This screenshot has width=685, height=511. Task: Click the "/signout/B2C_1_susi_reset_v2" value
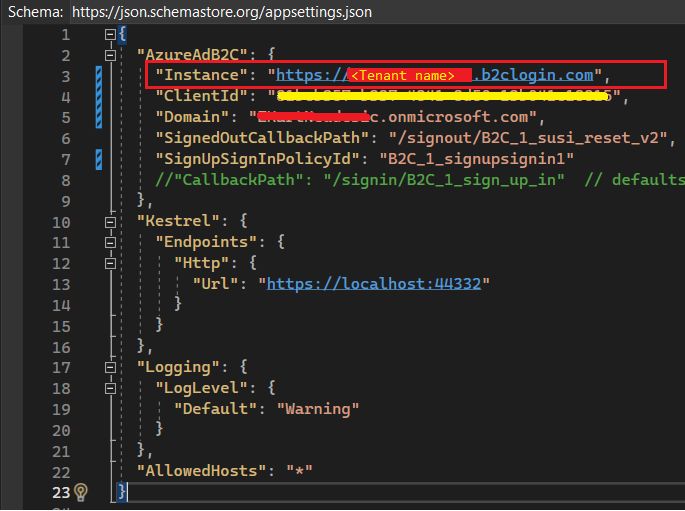click(x=528, y=138)
